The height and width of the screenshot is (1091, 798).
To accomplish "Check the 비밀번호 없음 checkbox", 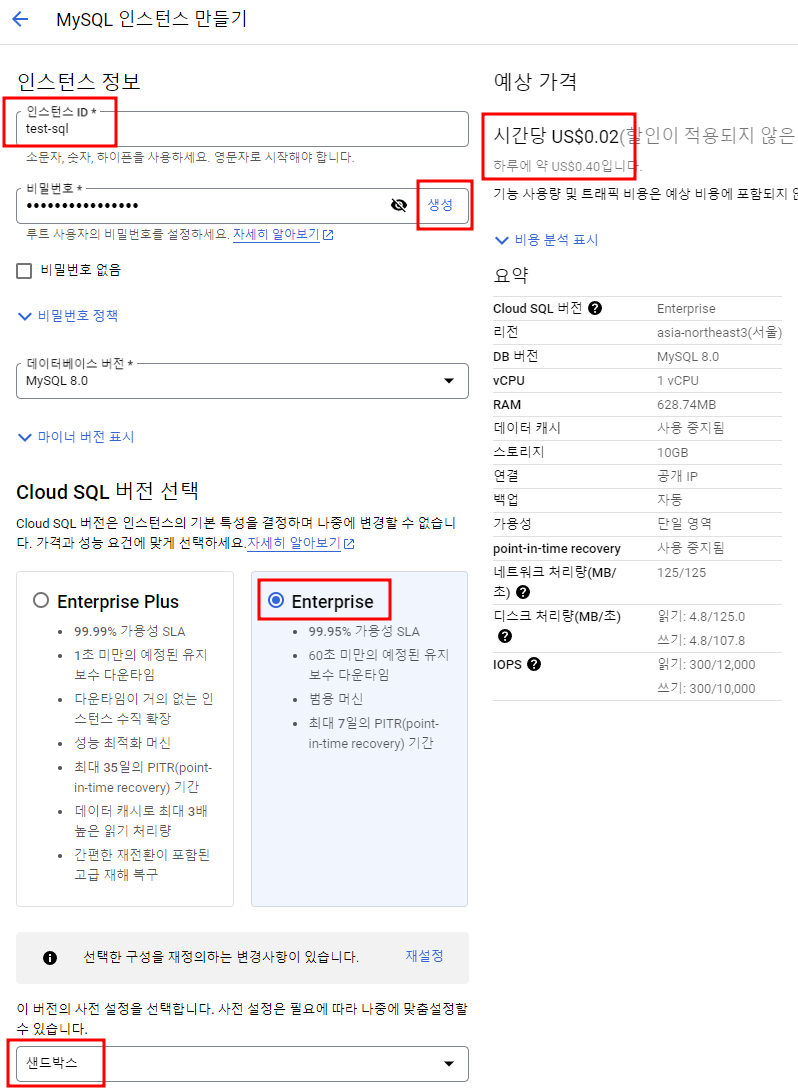I will [24, 271].
